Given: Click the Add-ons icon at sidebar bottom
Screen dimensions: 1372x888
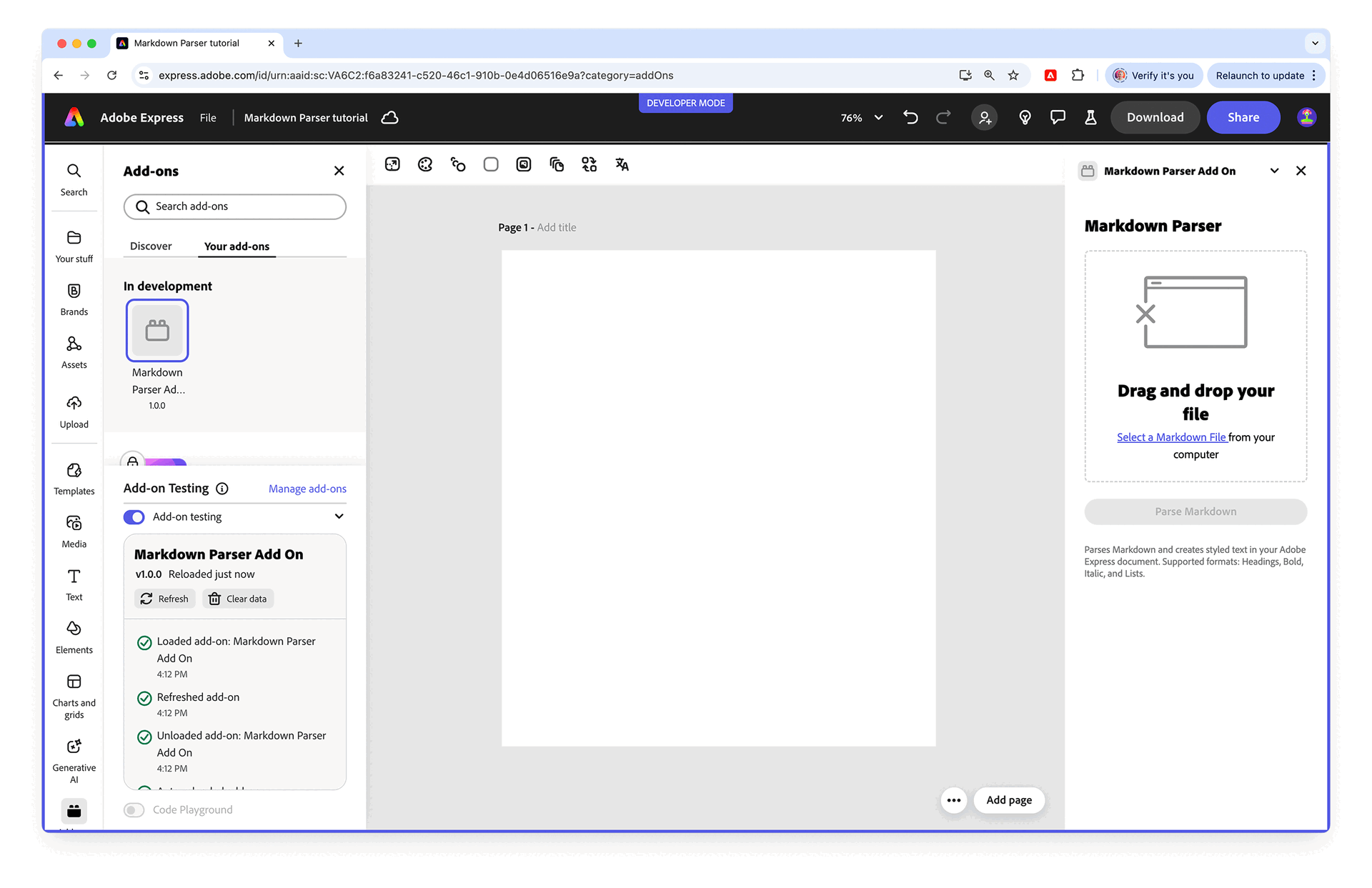Looking at the screenshot, I should tap(74, 811).
